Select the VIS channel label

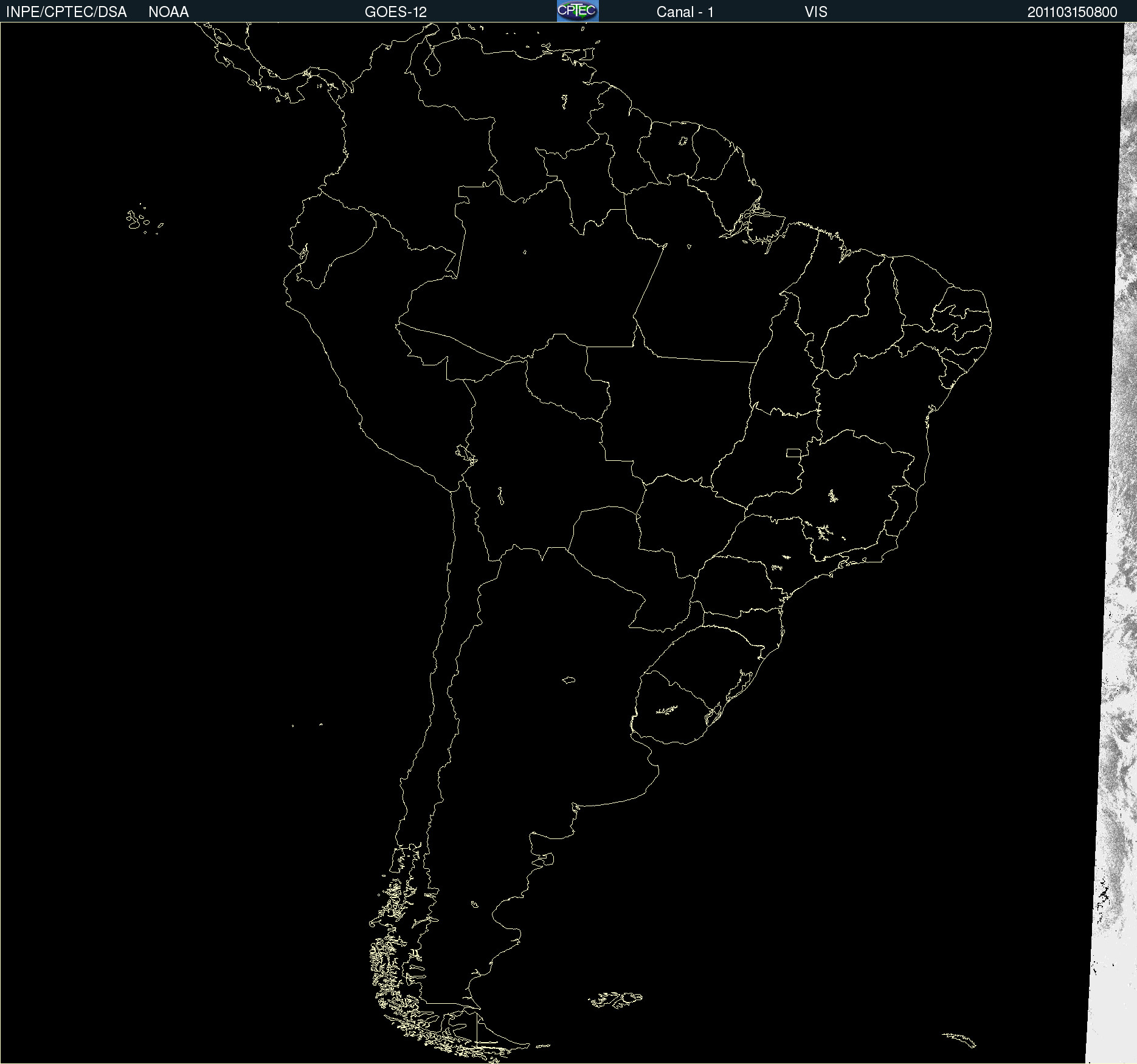coord(816,12)
